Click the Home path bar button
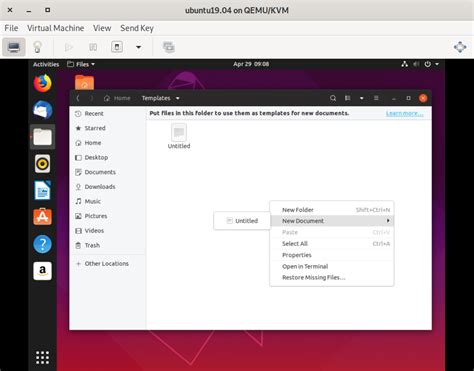474x371 pixels. [x=117, y=98]
